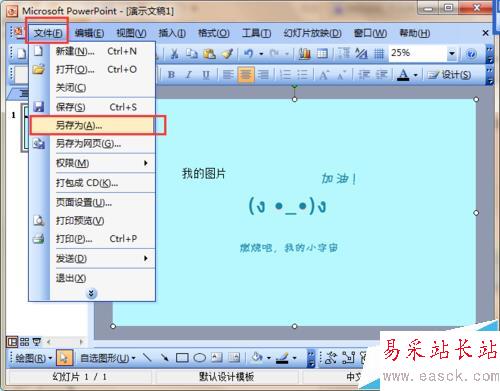Viewport: 500px width, 391px height.
Task: Toggle Underline formatting
Action: click(x=206, y=75)
